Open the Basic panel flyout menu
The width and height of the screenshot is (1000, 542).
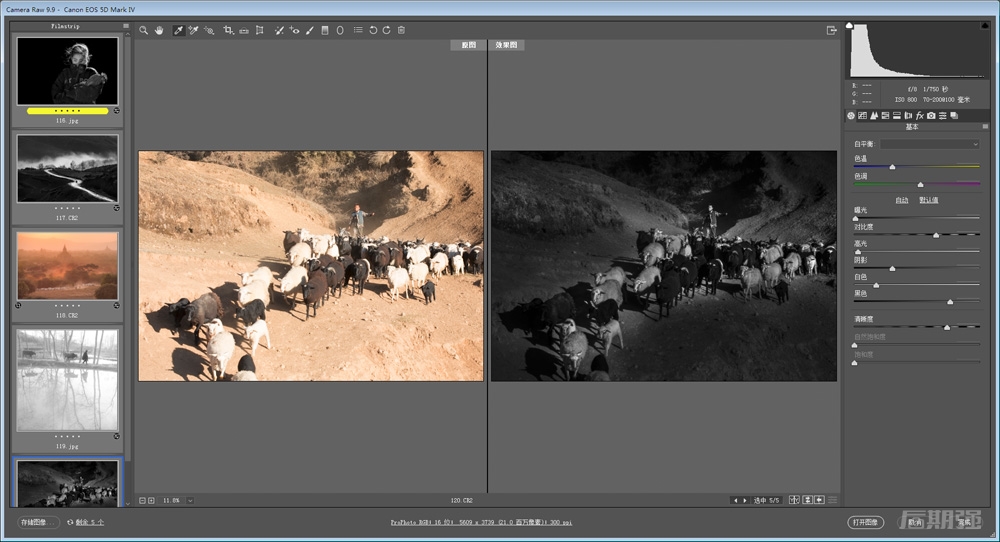(985, 127)
